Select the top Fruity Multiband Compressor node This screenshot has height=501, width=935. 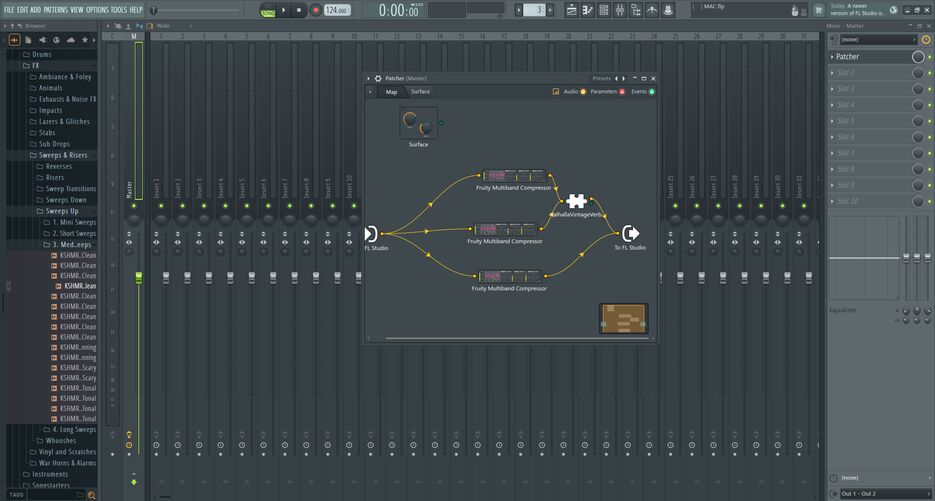515,176
